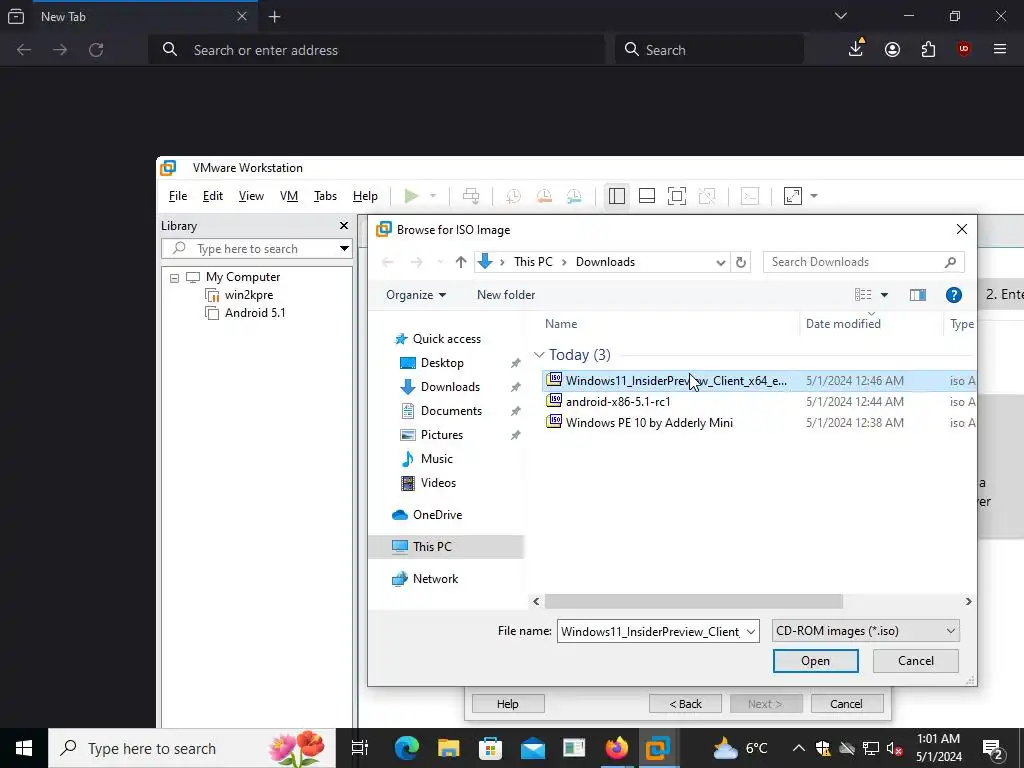
Task: Open the File name combo box dropdown
Action: tap(750, 632)
